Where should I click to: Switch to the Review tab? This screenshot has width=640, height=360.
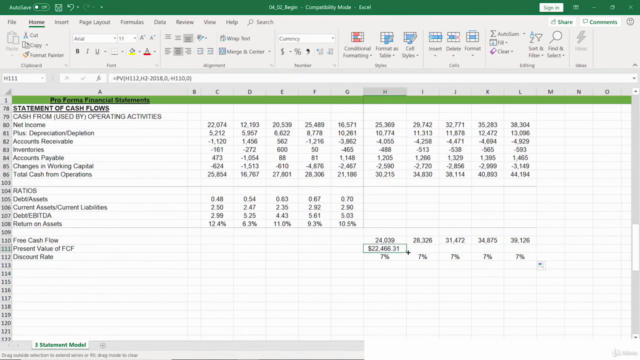[x=184, y=22]
